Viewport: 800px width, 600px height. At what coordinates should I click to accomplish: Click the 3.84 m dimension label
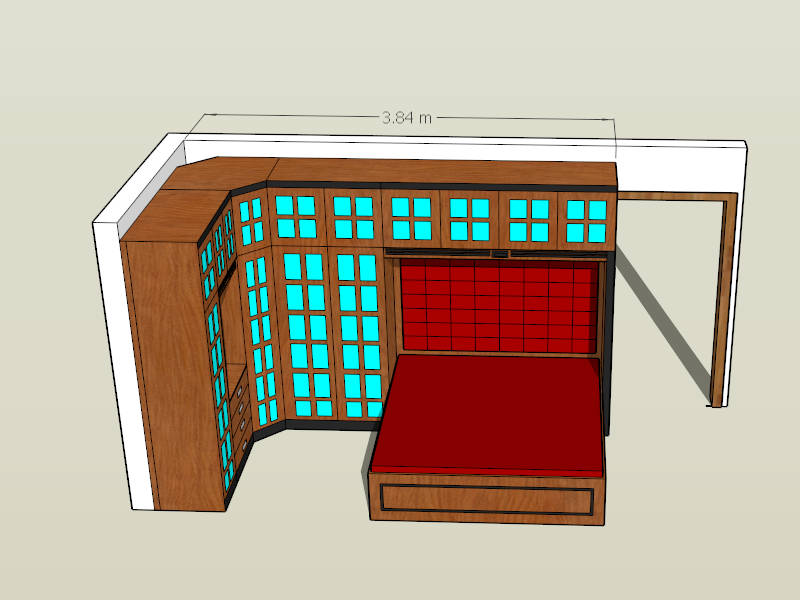click(407, 117)
